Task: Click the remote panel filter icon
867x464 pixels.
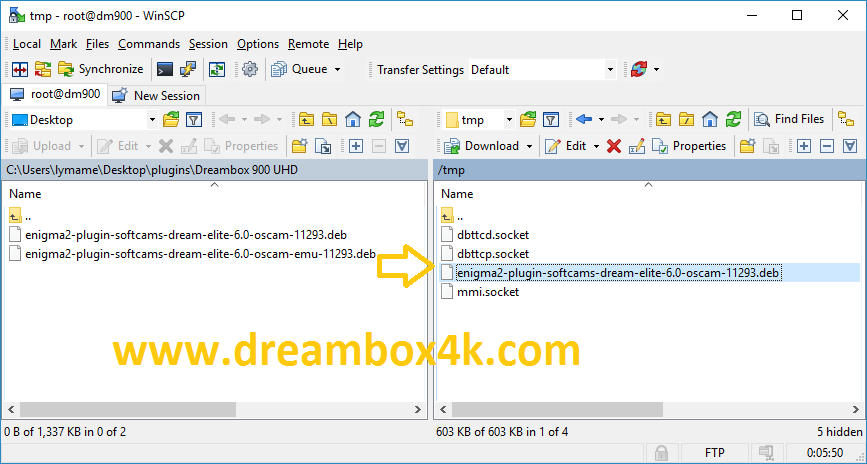Action: 551,119
